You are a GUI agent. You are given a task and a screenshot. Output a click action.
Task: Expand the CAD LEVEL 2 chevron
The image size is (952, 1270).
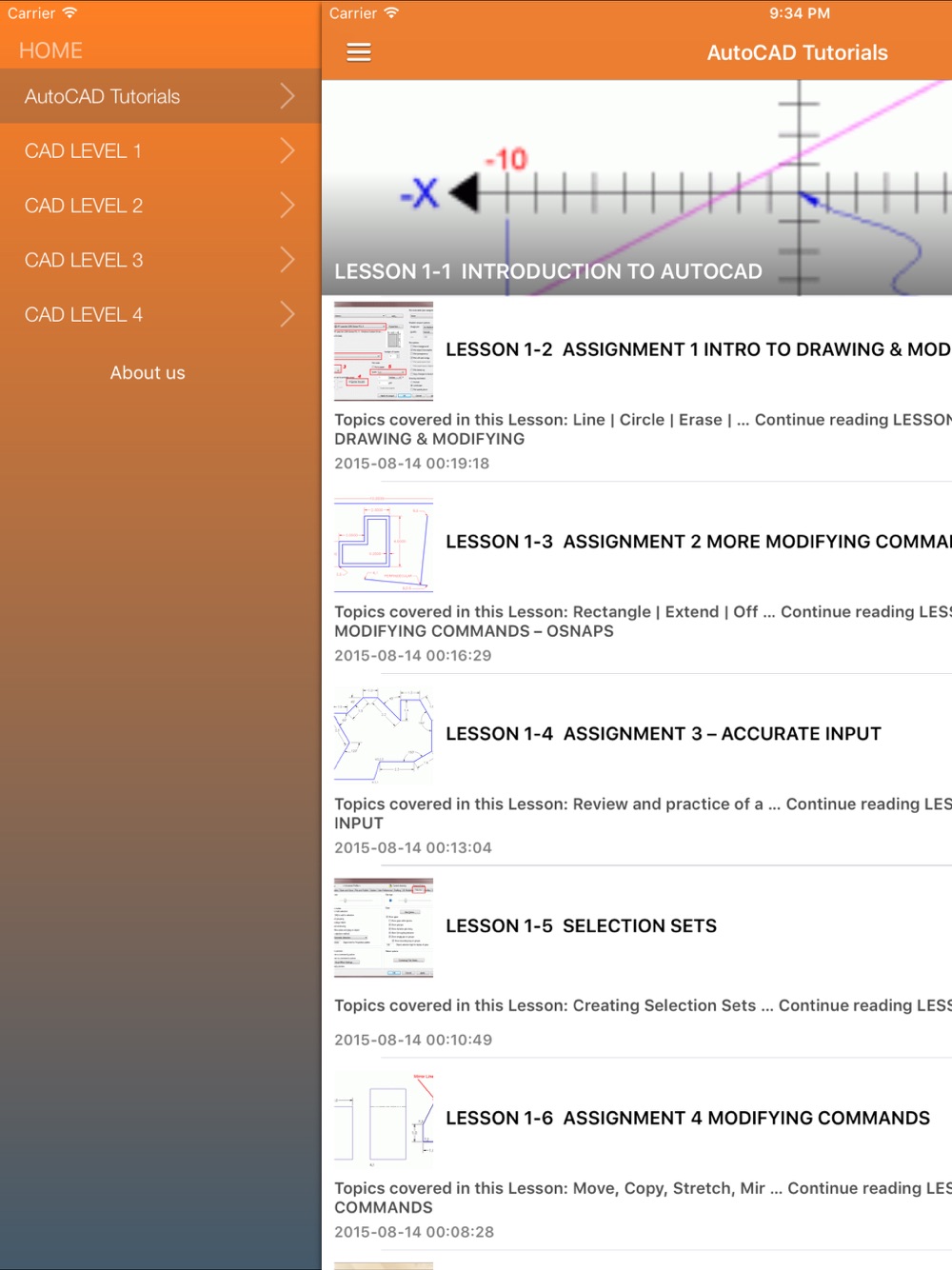coord(288,205)
